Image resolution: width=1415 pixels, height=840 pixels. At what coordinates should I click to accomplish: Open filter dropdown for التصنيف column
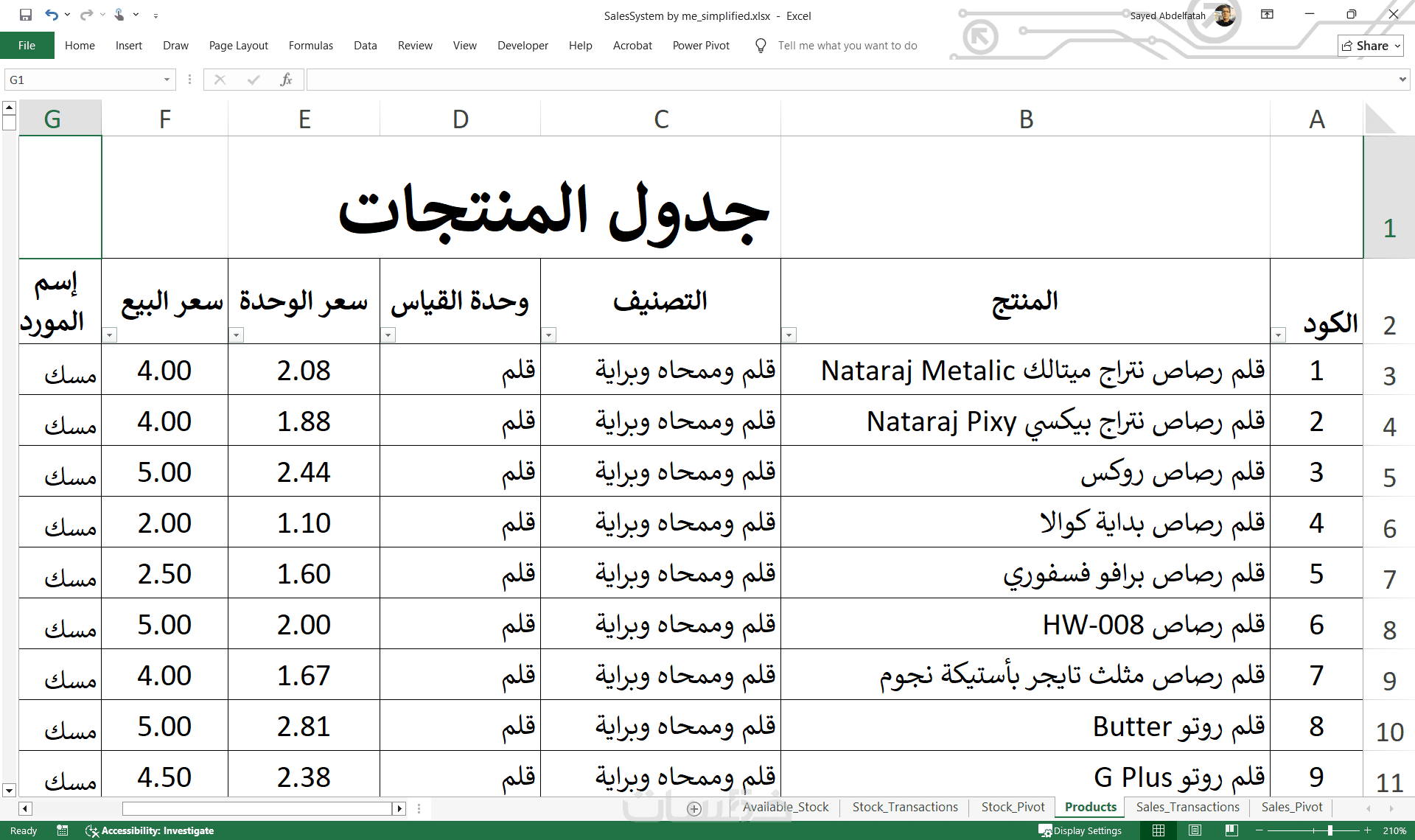click(549, 335)
